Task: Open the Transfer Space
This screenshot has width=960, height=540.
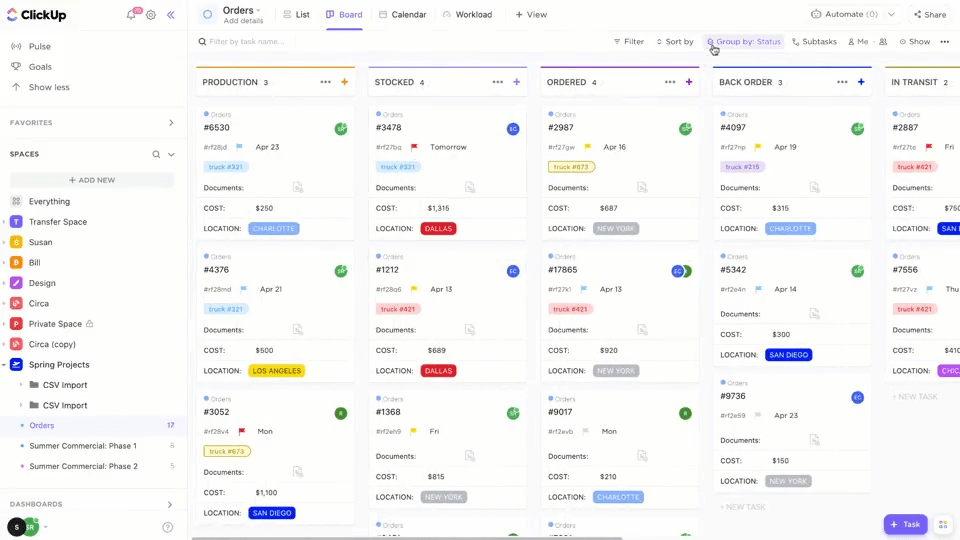Action: coord(58,222)
